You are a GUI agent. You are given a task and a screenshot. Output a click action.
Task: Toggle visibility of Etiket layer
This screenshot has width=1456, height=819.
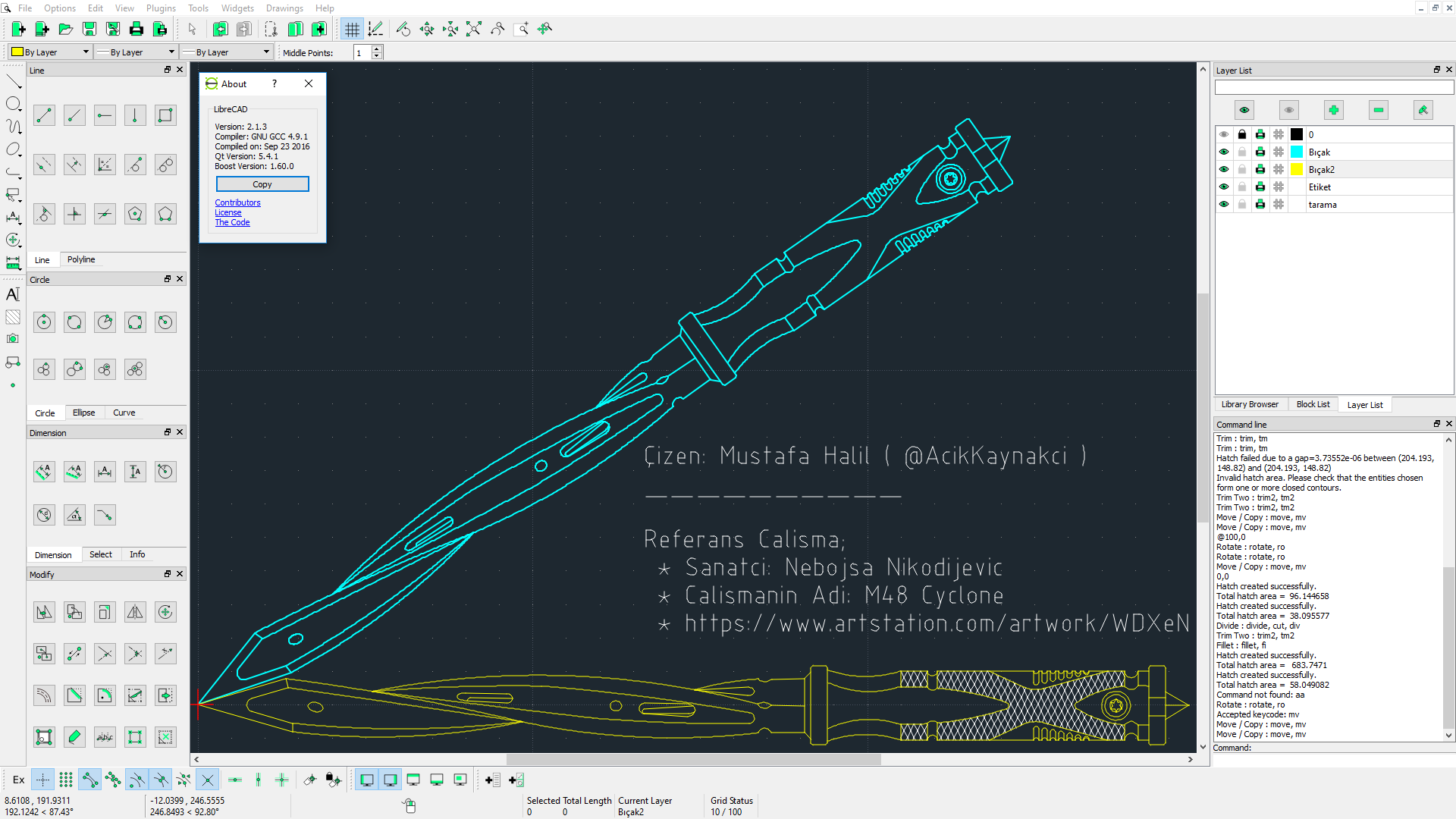coord(1223,187)
